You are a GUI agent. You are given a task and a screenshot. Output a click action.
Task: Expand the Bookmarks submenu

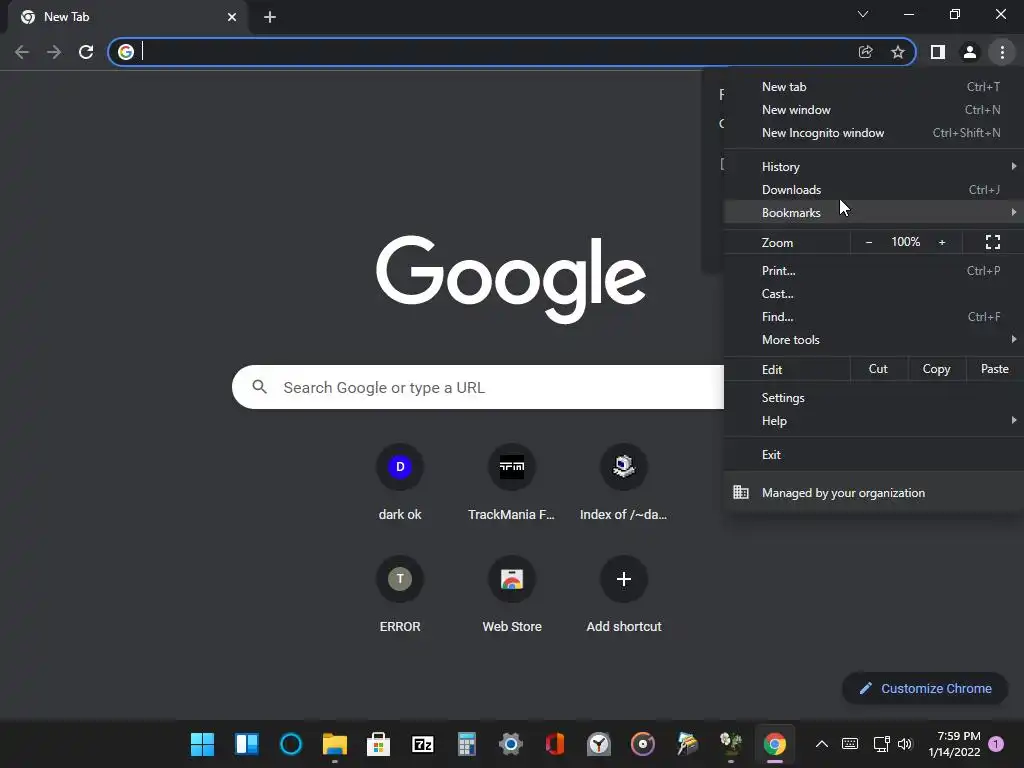point(874,212)
